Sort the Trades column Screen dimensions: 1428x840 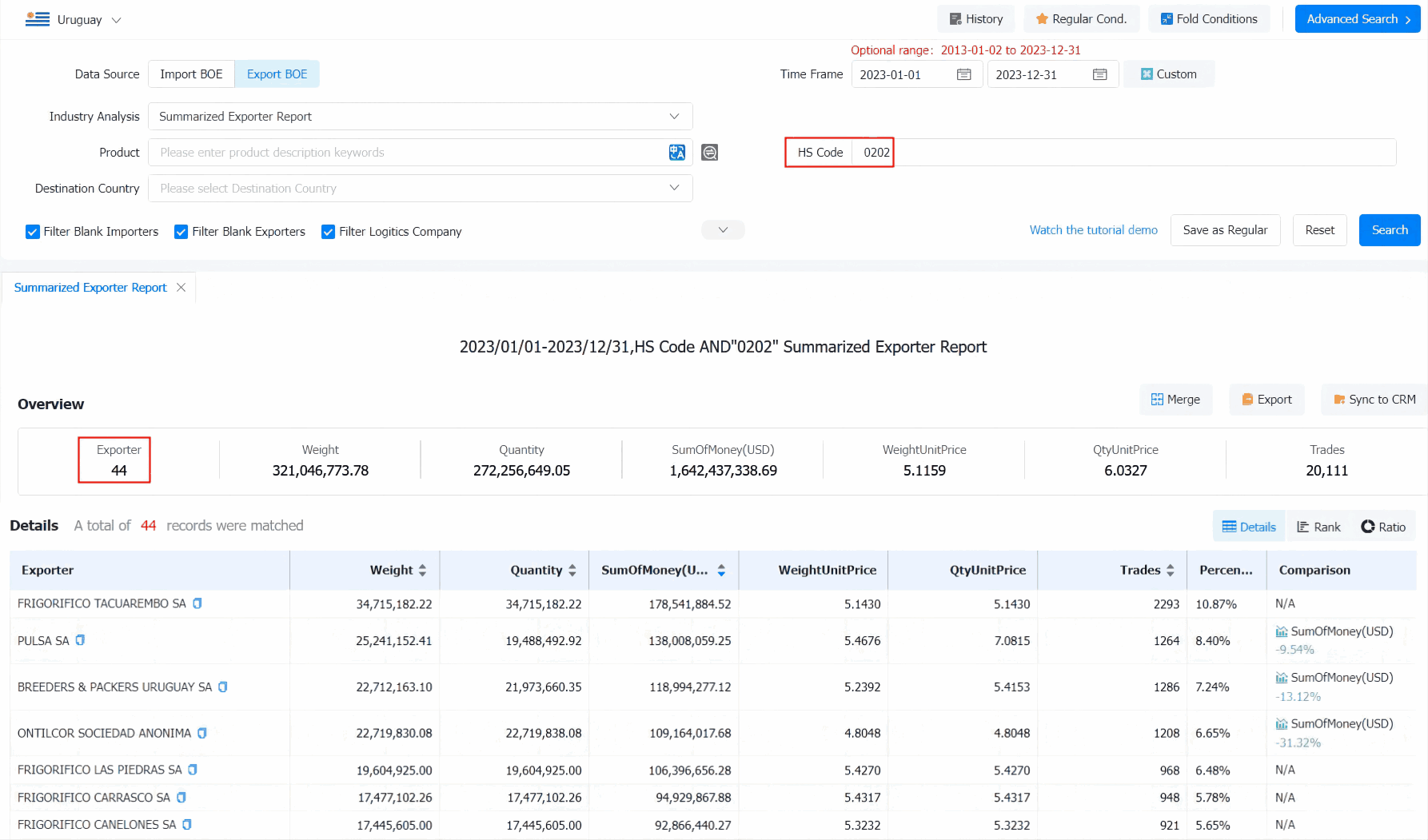coord(1170,570)
